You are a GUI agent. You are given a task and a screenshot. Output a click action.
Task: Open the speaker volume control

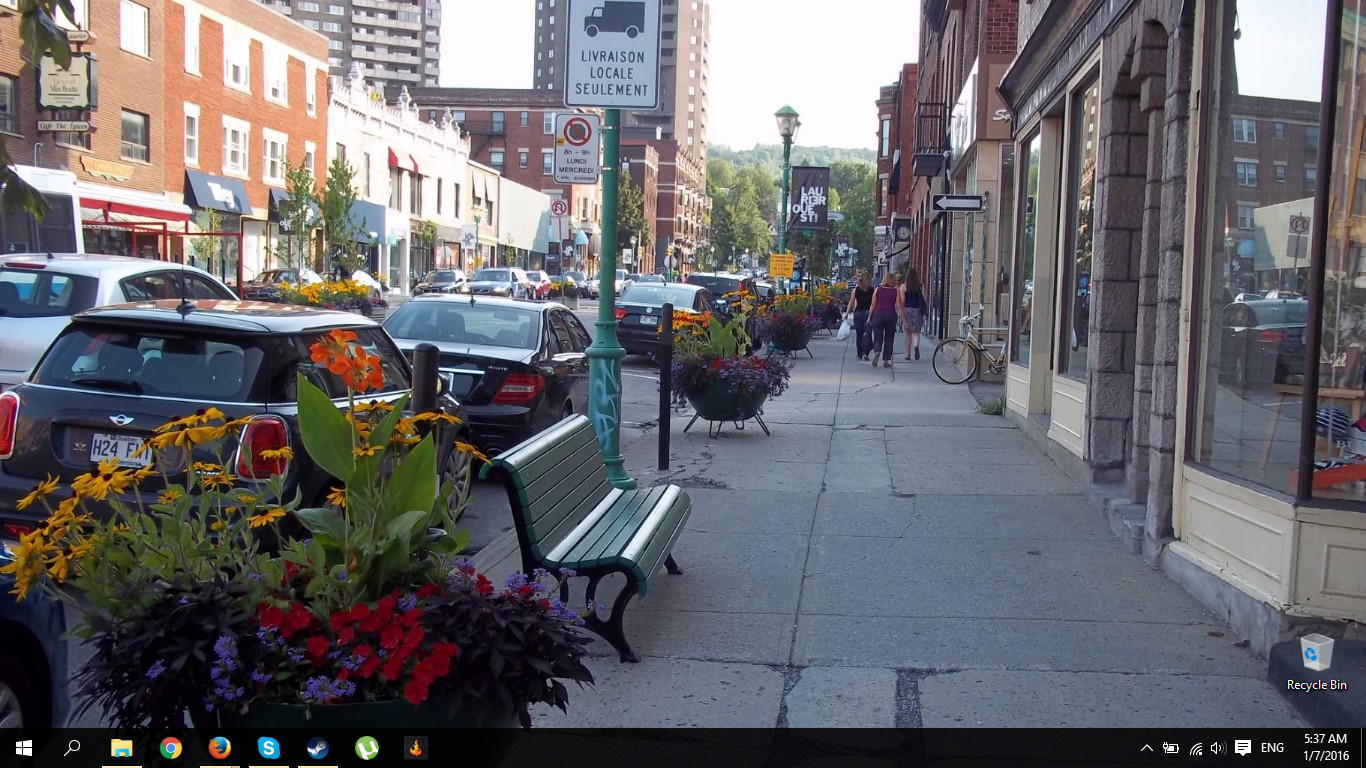click(x=1217, y=748)
